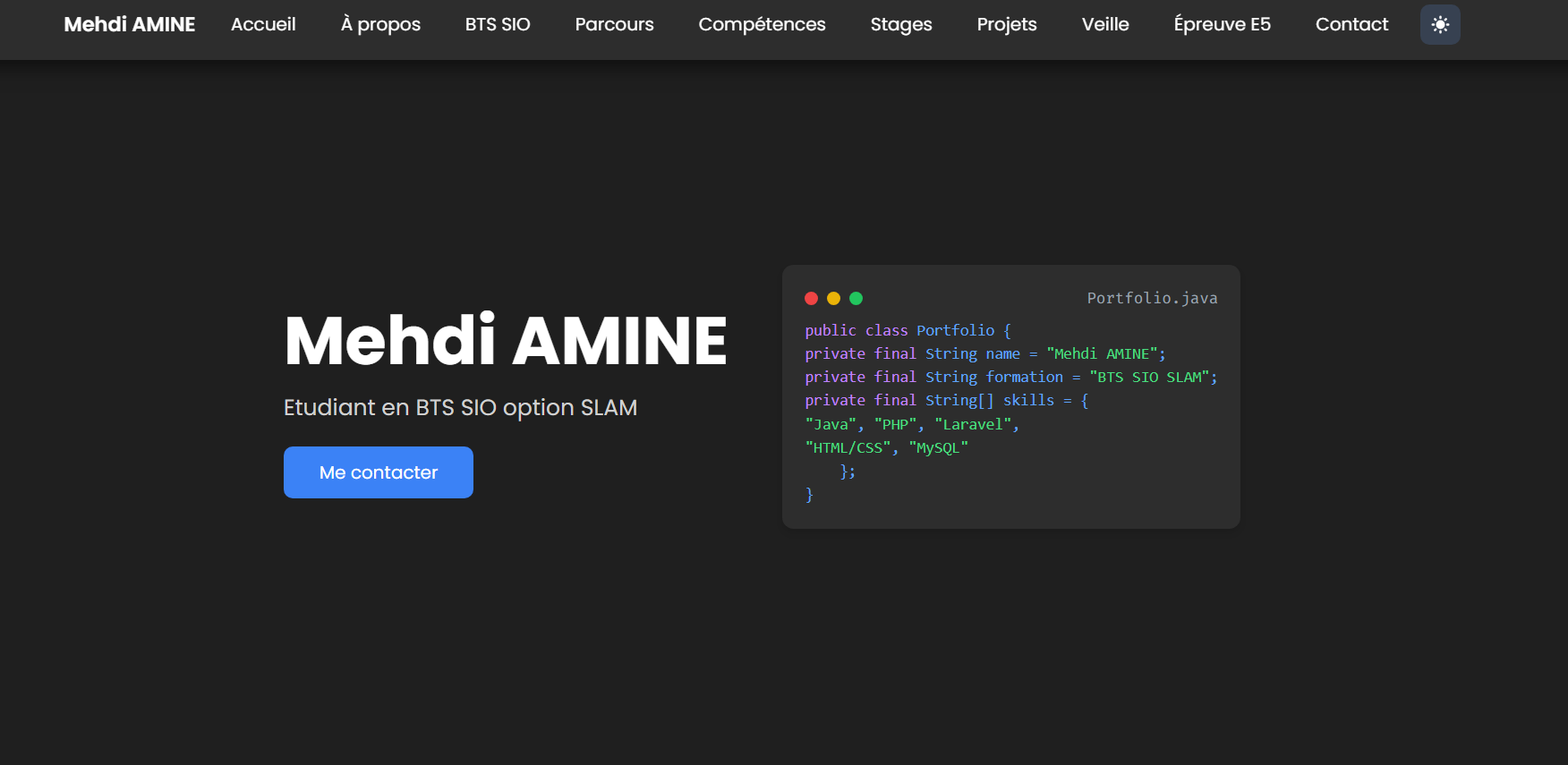Select Épreuve E5 in the navbar
This screenshot has height=765, width=1568.
pyautogui.click(x=1222, y=25)
